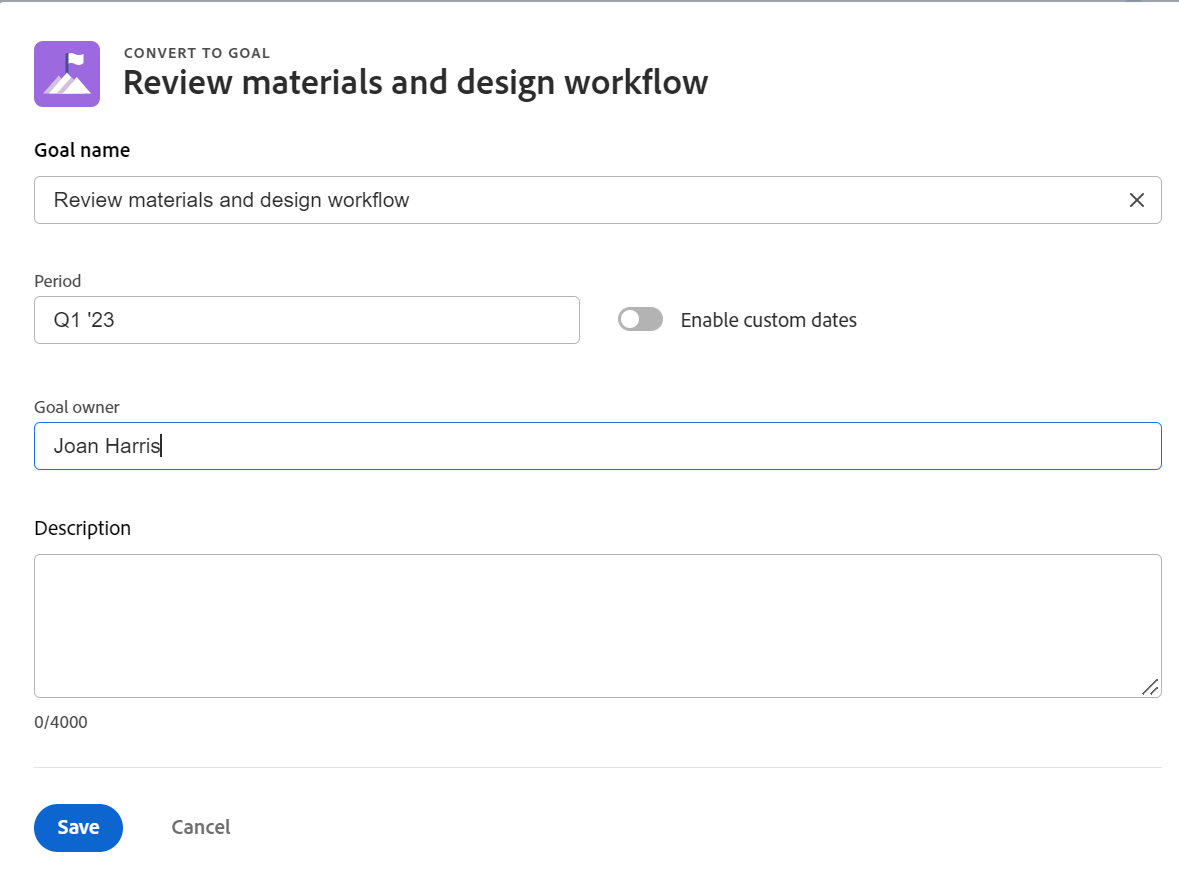
Task: Place cursor right after "Joan Harris" text
Action: (162, 446)
